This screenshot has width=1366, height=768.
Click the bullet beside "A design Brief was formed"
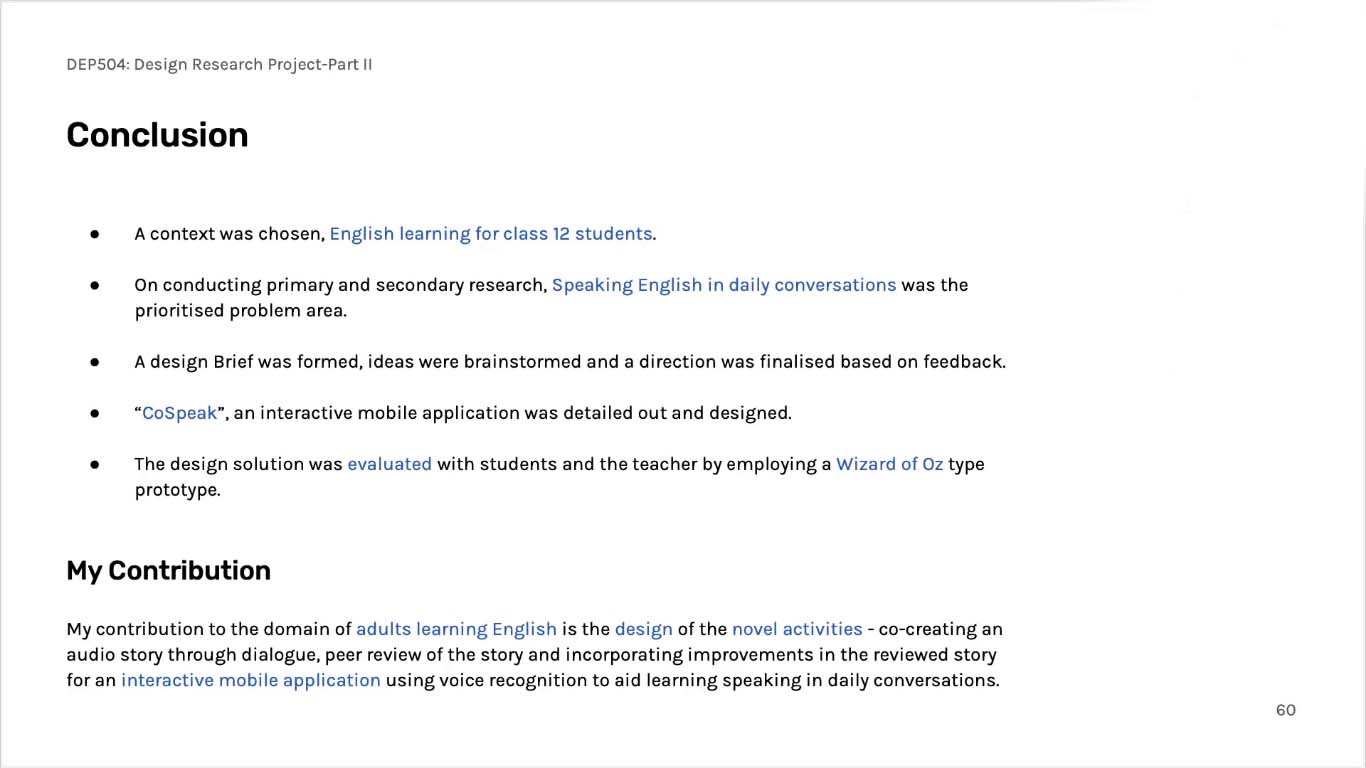pos(95,362)
